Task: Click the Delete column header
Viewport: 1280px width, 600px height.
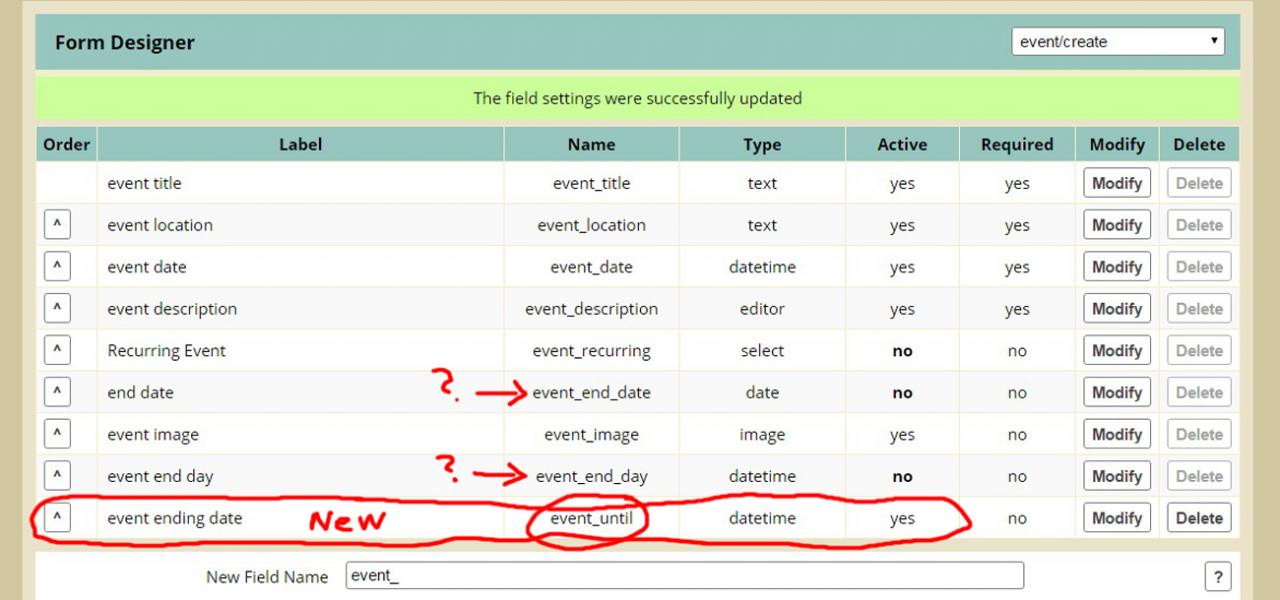Action: coord(1199,144)
